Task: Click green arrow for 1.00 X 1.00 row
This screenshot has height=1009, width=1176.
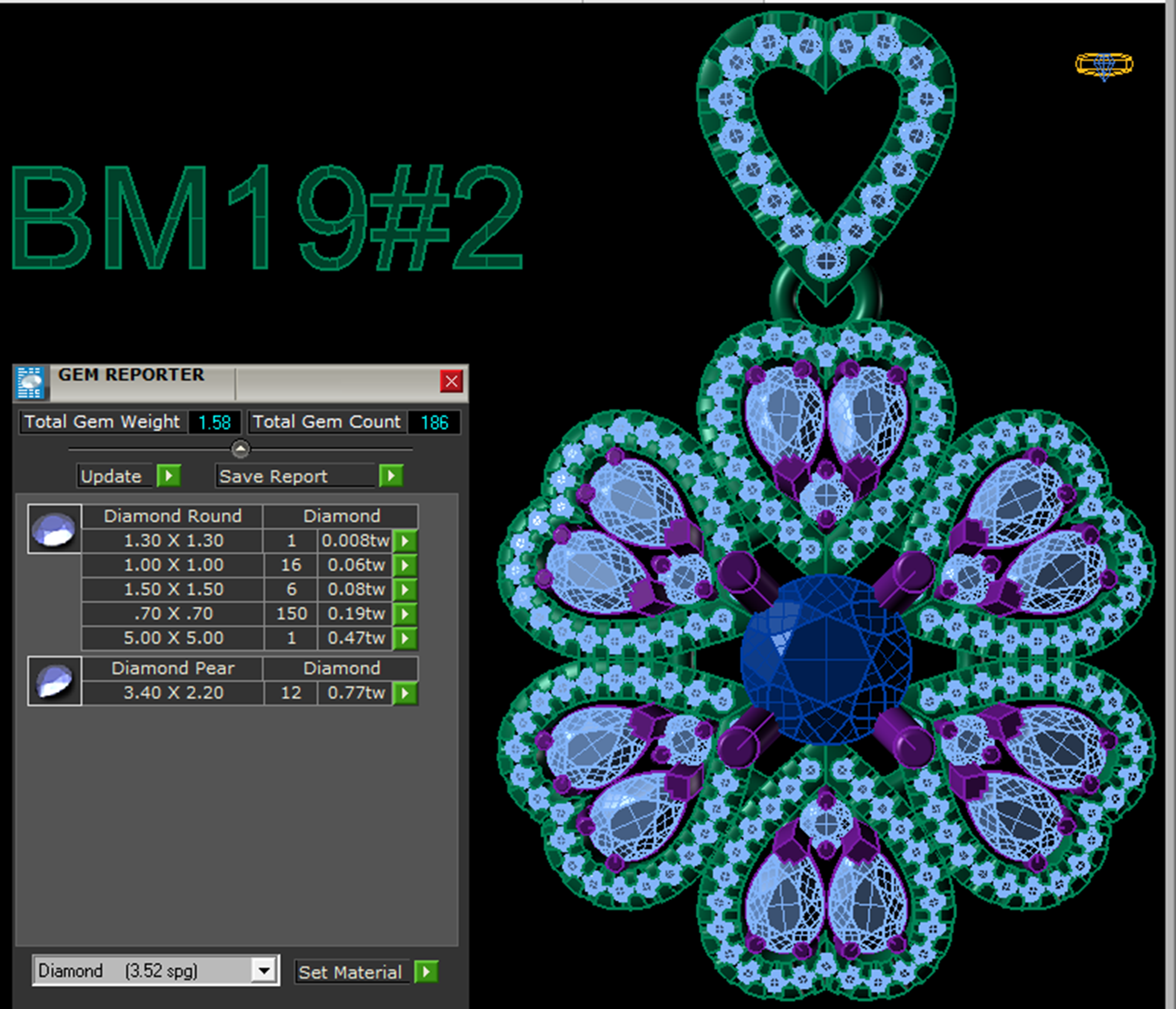Action: click(x=405, y=565)
